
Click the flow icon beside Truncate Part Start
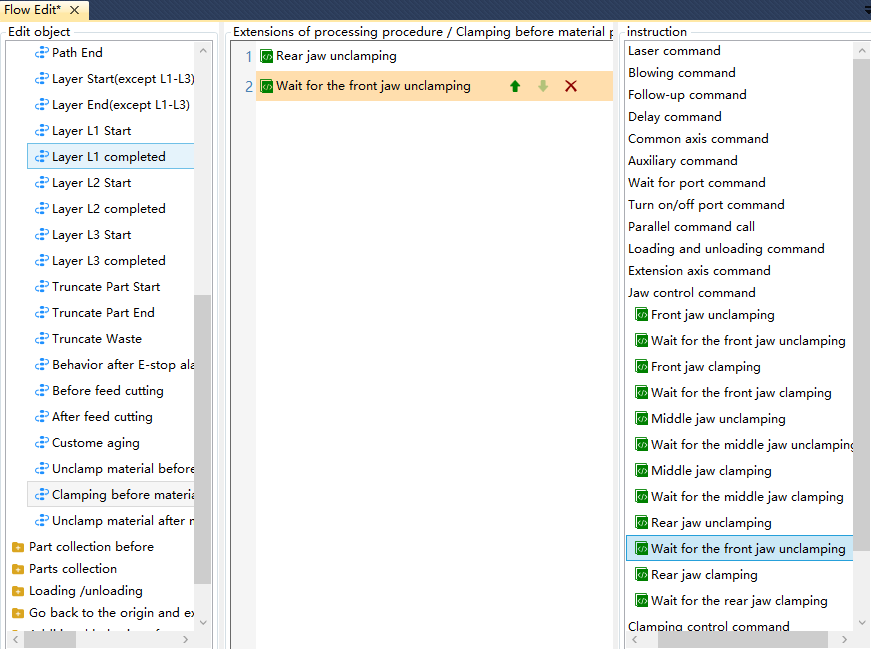(x=42, y=287)
